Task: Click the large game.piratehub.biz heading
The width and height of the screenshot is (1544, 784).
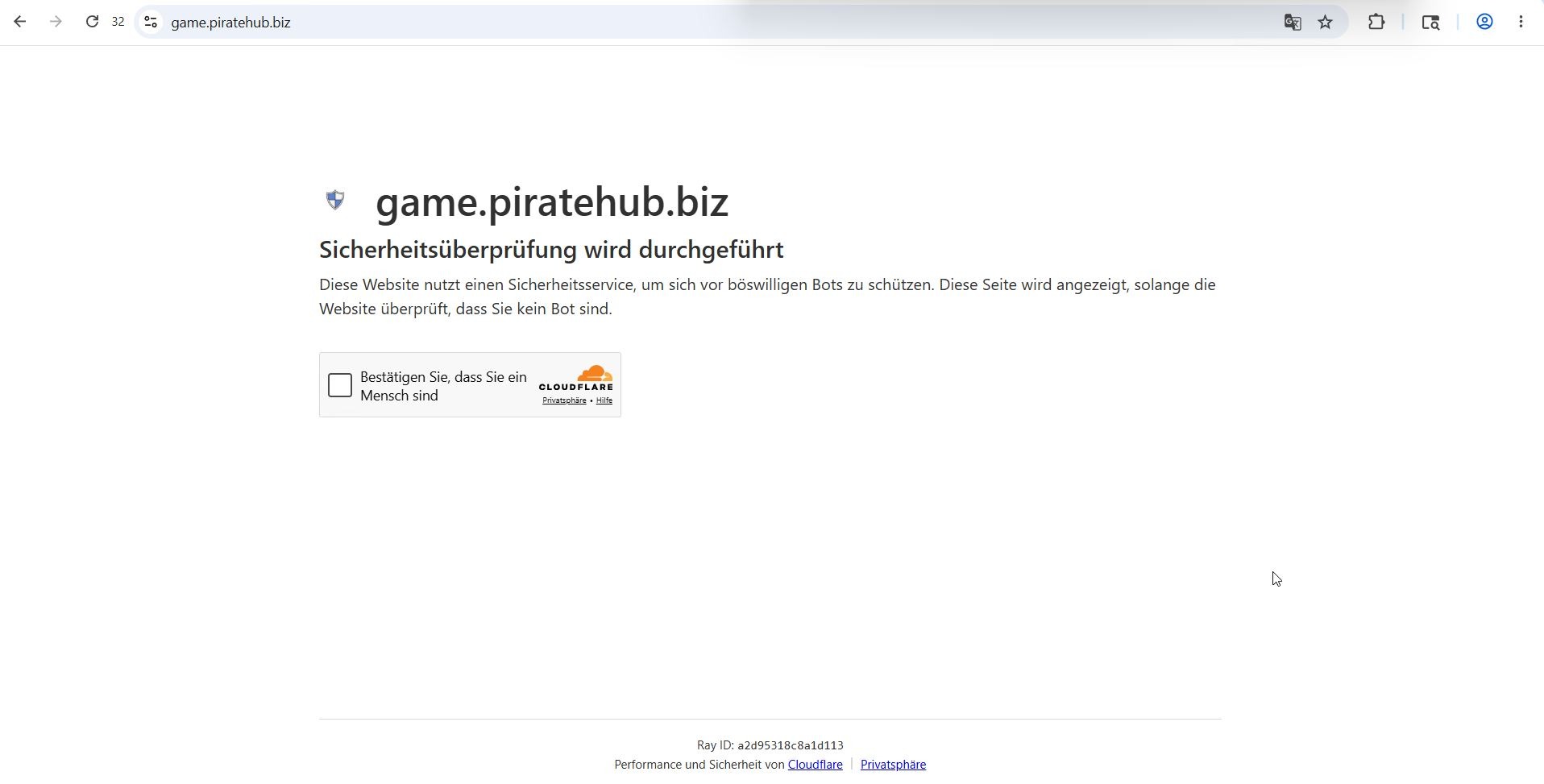Action: [x=552, y=201]
